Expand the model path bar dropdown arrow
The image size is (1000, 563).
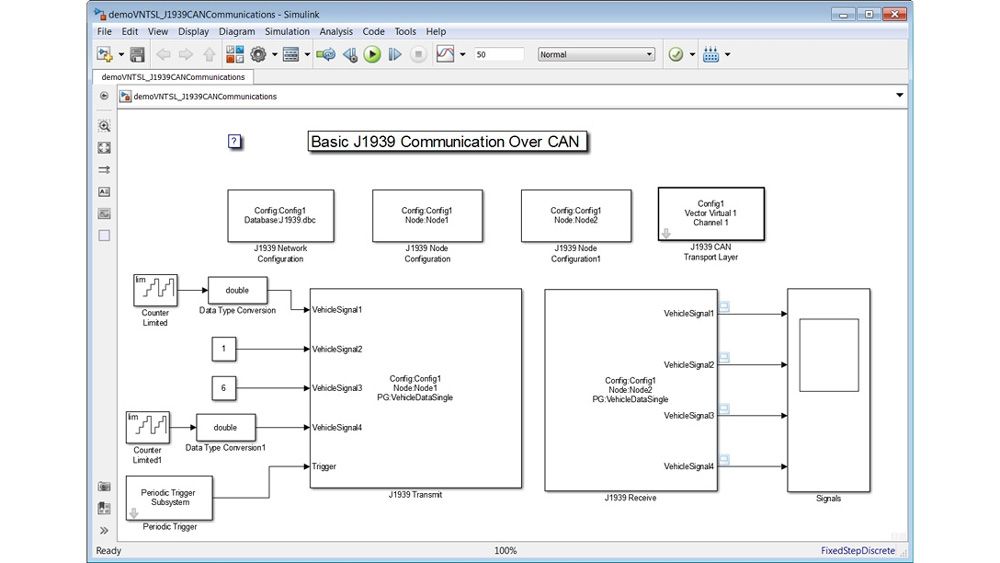tap(900, 96)
